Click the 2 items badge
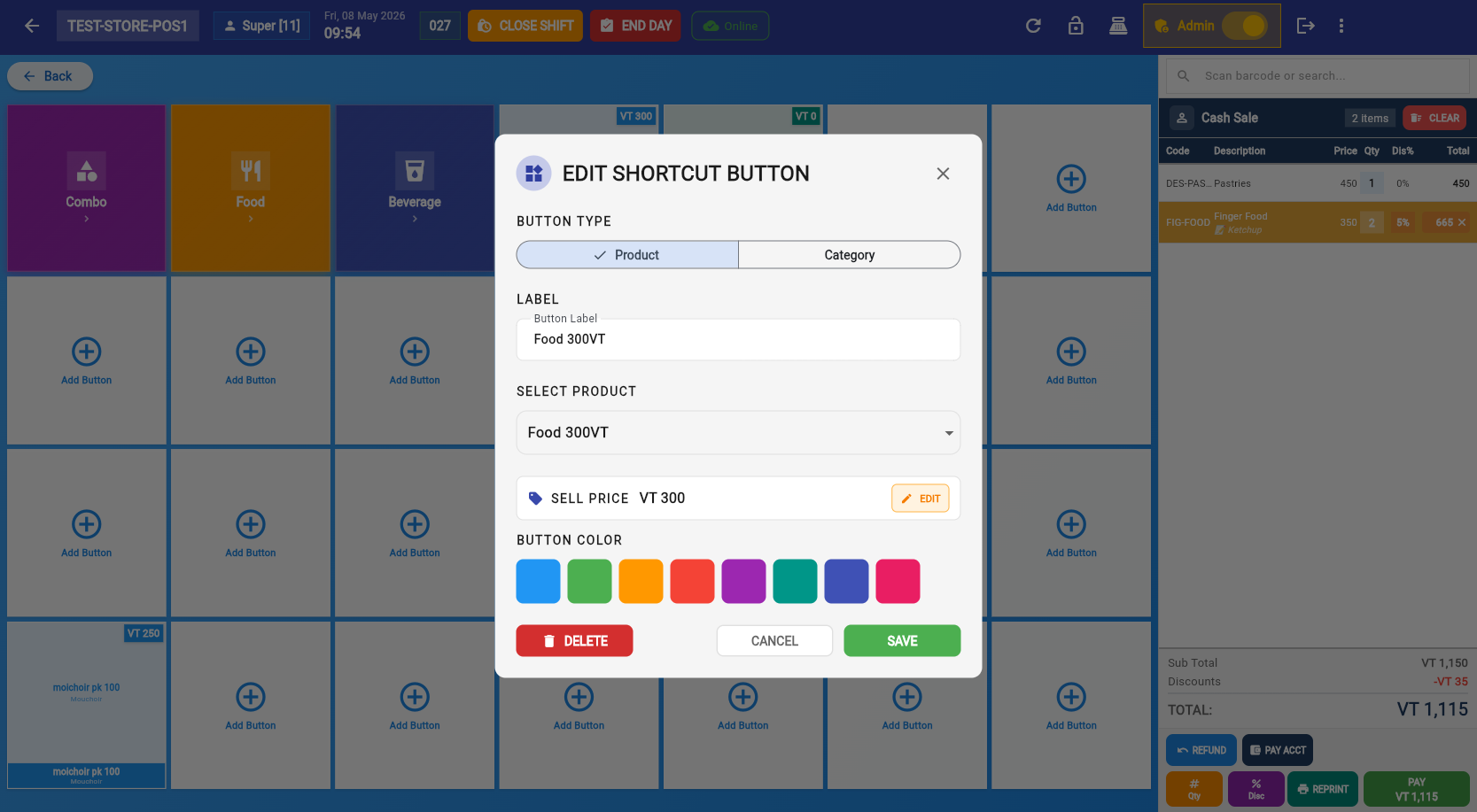 click(1370, 118)
